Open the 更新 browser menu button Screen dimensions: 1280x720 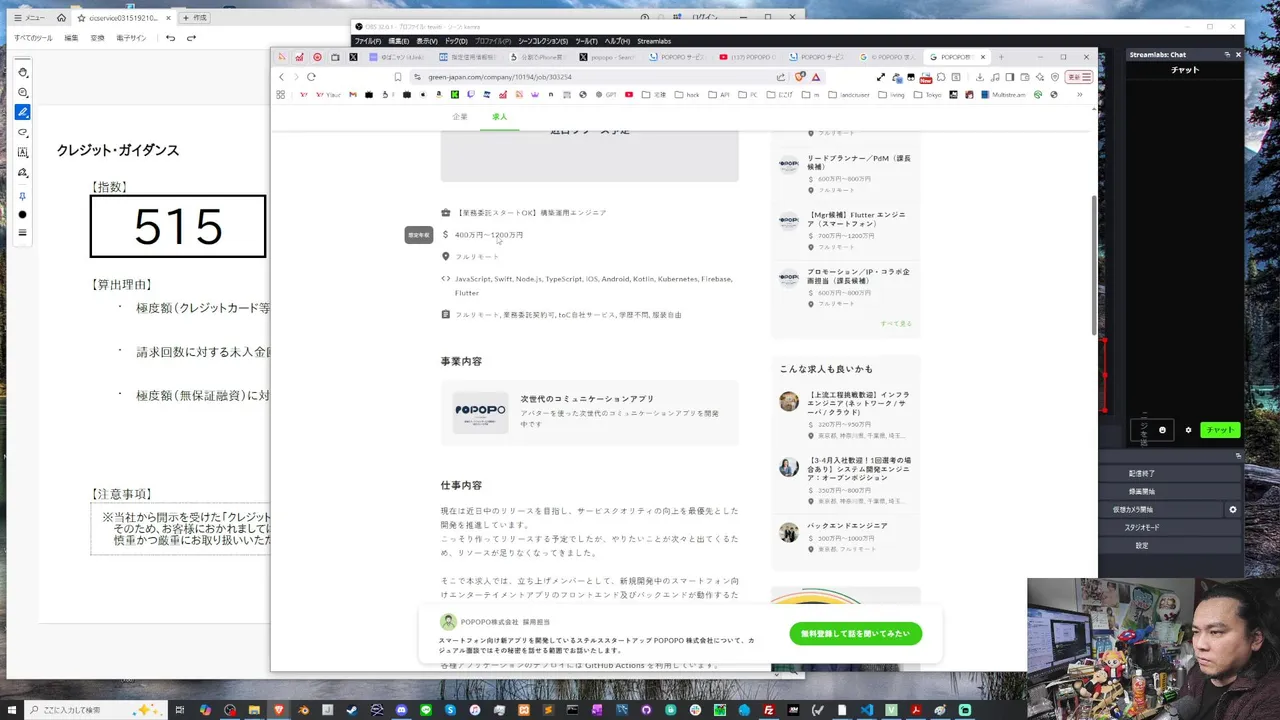point(1079,77)
